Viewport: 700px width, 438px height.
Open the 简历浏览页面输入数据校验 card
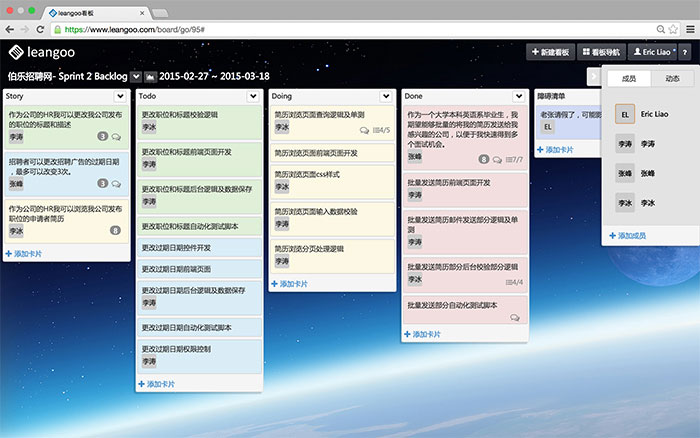(x=332, y=219)
